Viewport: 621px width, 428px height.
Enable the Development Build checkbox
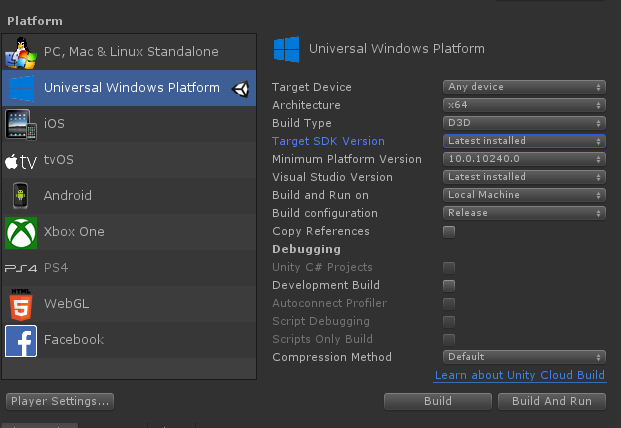[449, 285]
